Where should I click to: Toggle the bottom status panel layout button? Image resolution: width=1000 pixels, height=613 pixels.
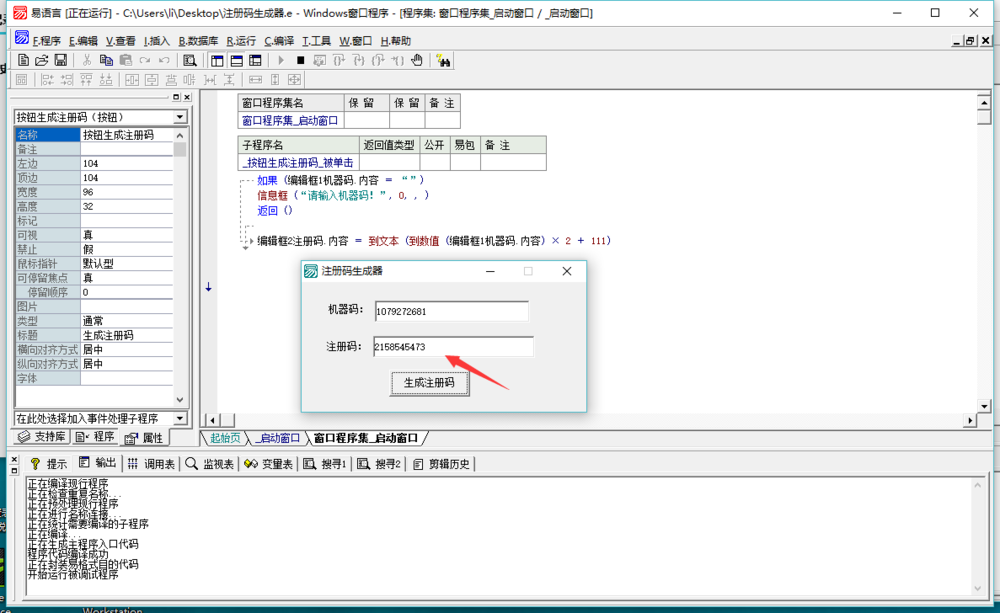pyautogui.click(x=237, y=61)
